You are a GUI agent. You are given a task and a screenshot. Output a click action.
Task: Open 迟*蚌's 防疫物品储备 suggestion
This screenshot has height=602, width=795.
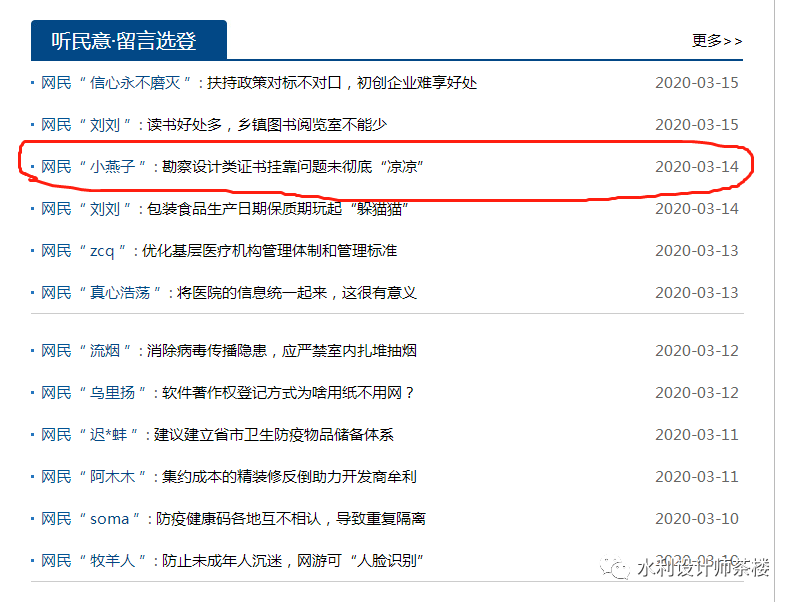pos(217,435)
